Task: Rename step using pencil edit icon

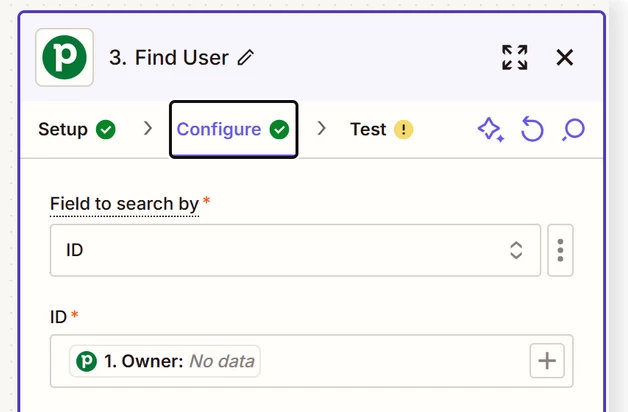Action: click(x=246, y=57)
